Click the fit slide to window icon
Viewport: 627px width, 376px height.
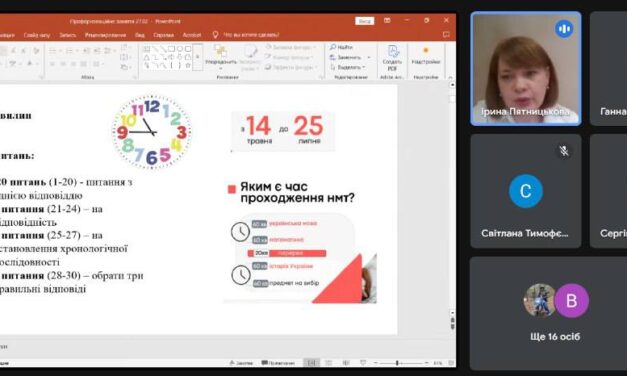(x=451, y=363)
